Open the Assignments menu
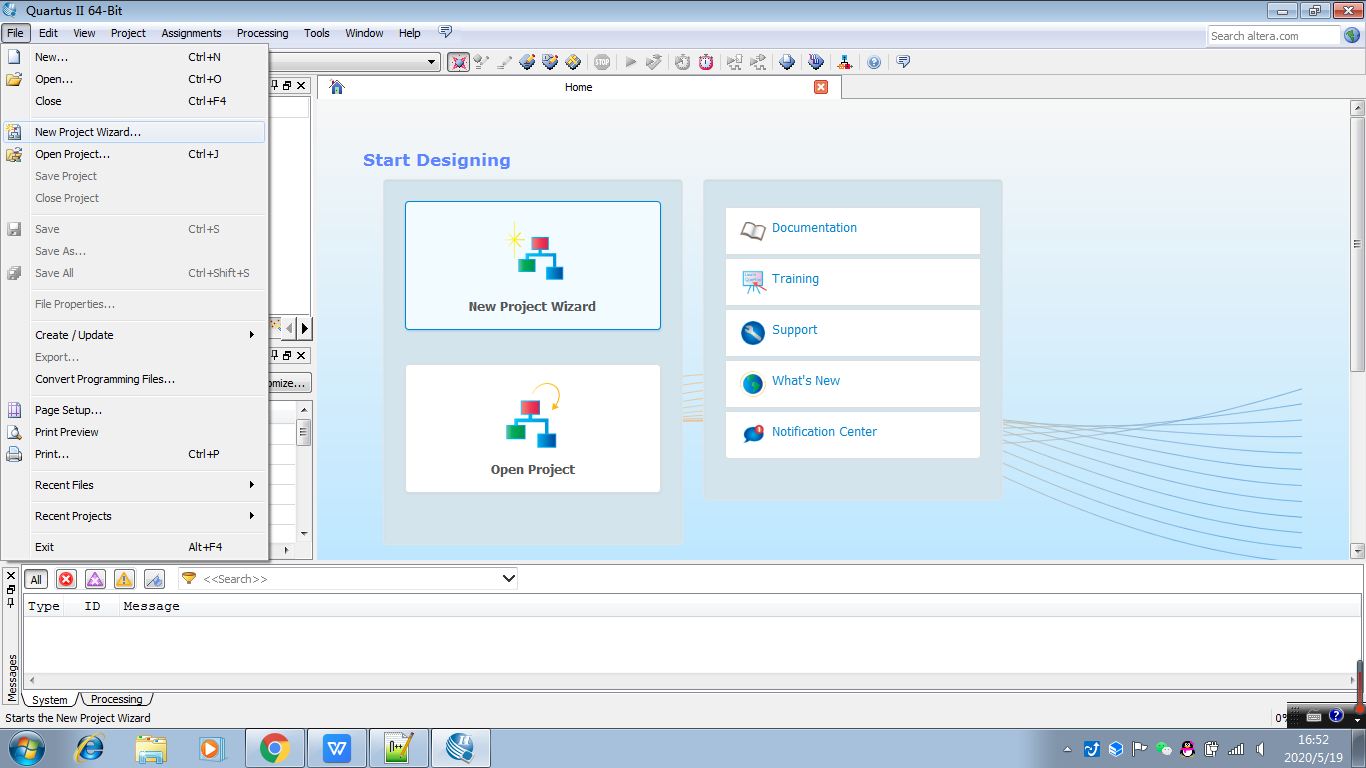1366x768 pixels. tap(191, 33)
